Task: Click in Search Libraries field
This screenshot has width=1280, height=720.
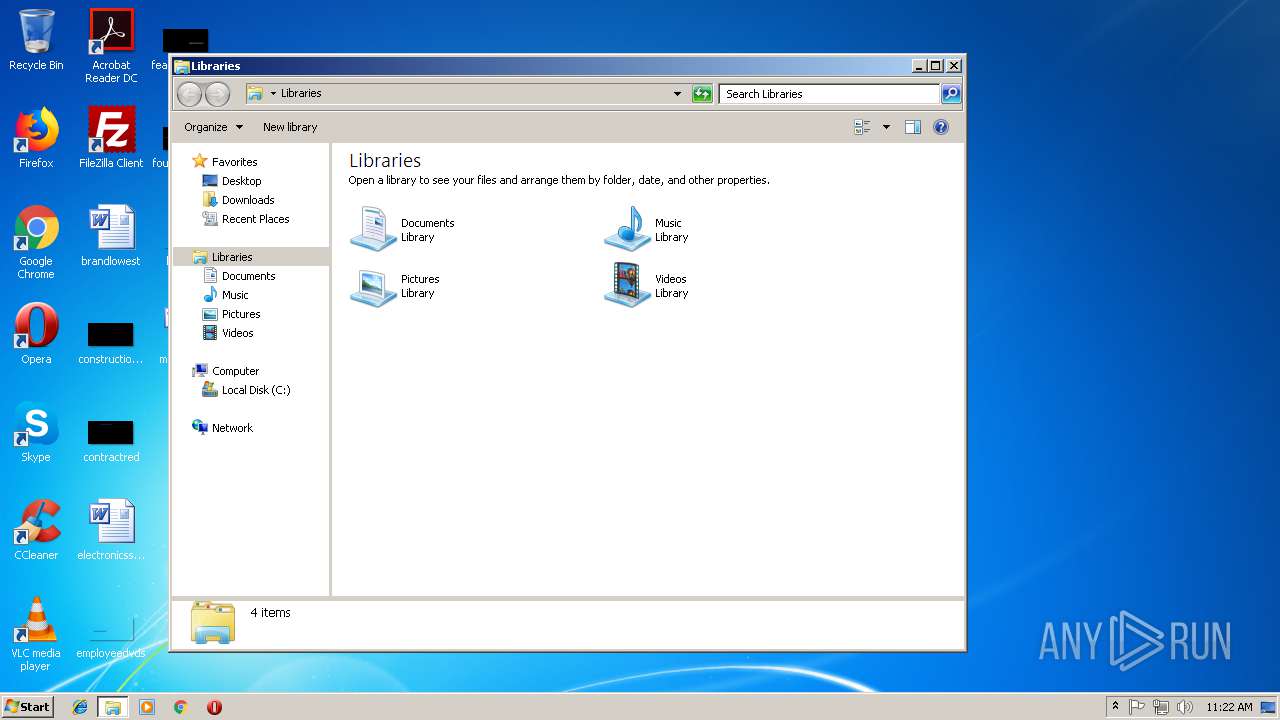Action: (829, 94)
